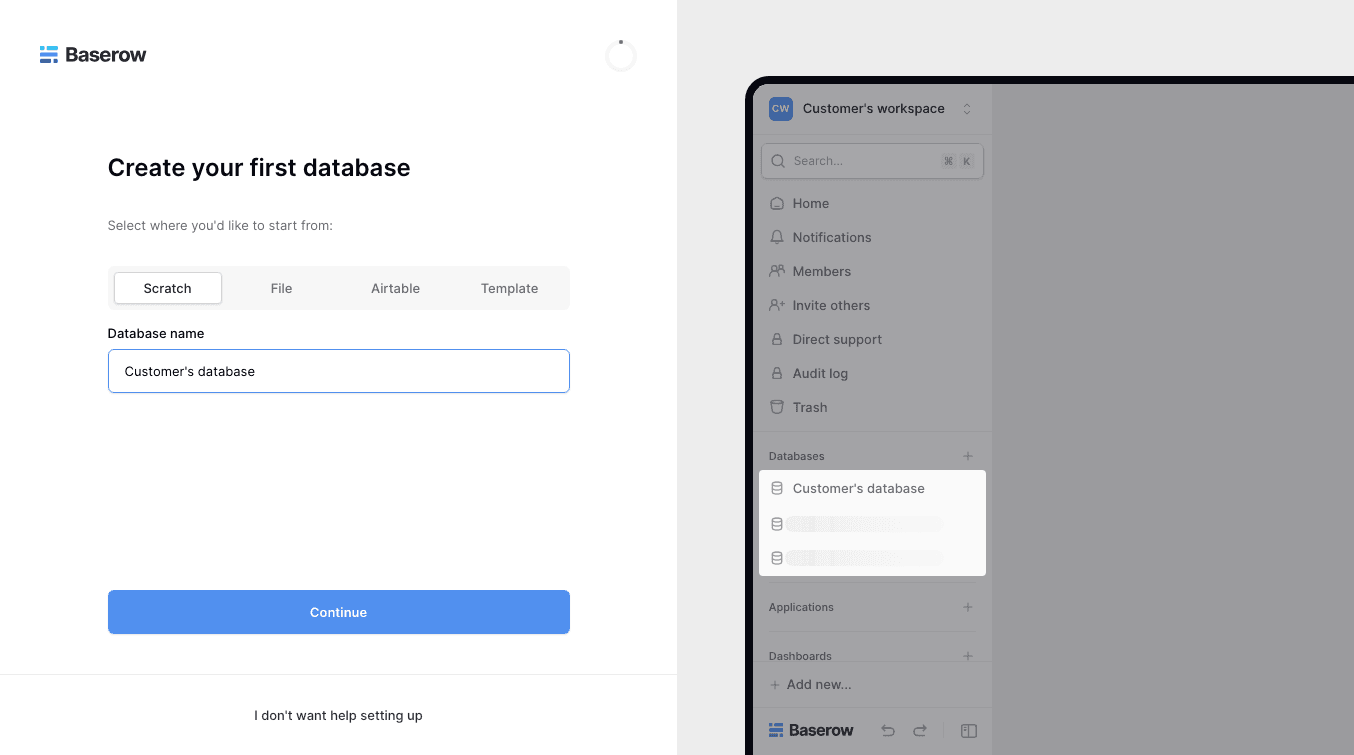1354x755 pixels.
Task: Switch to the File tab
Action: (281, 288)
